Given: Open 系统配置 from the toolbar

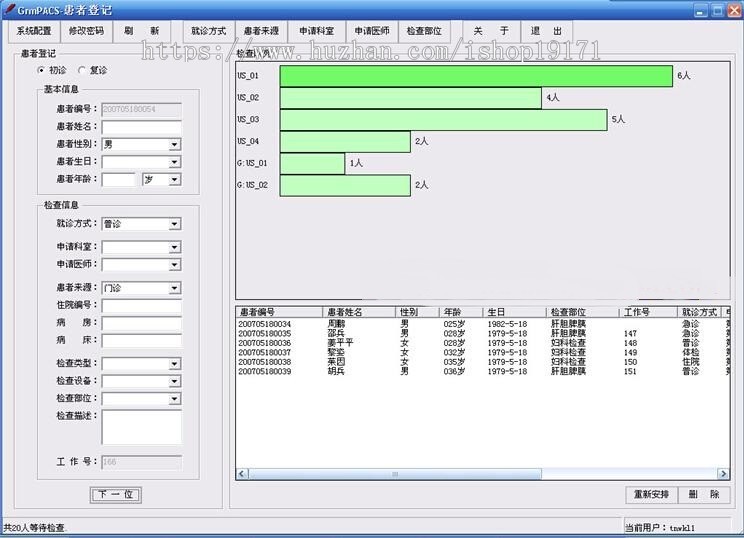Looking at the screenshot, I should (34, 31).
